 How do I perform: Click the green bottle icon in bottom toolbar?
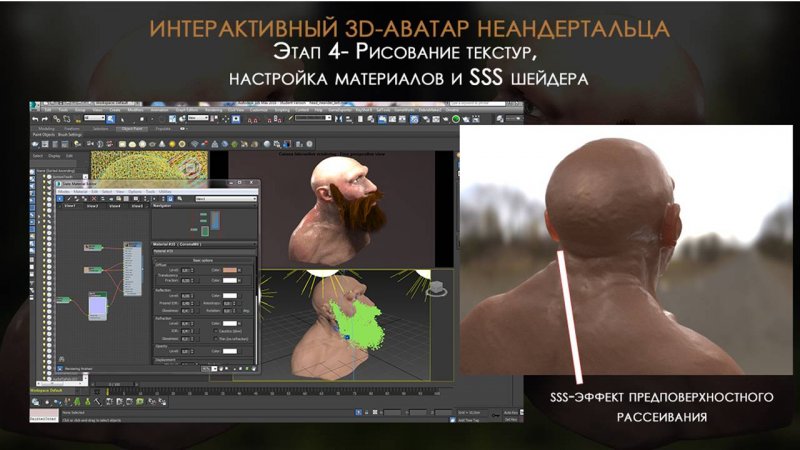(88, 402)
